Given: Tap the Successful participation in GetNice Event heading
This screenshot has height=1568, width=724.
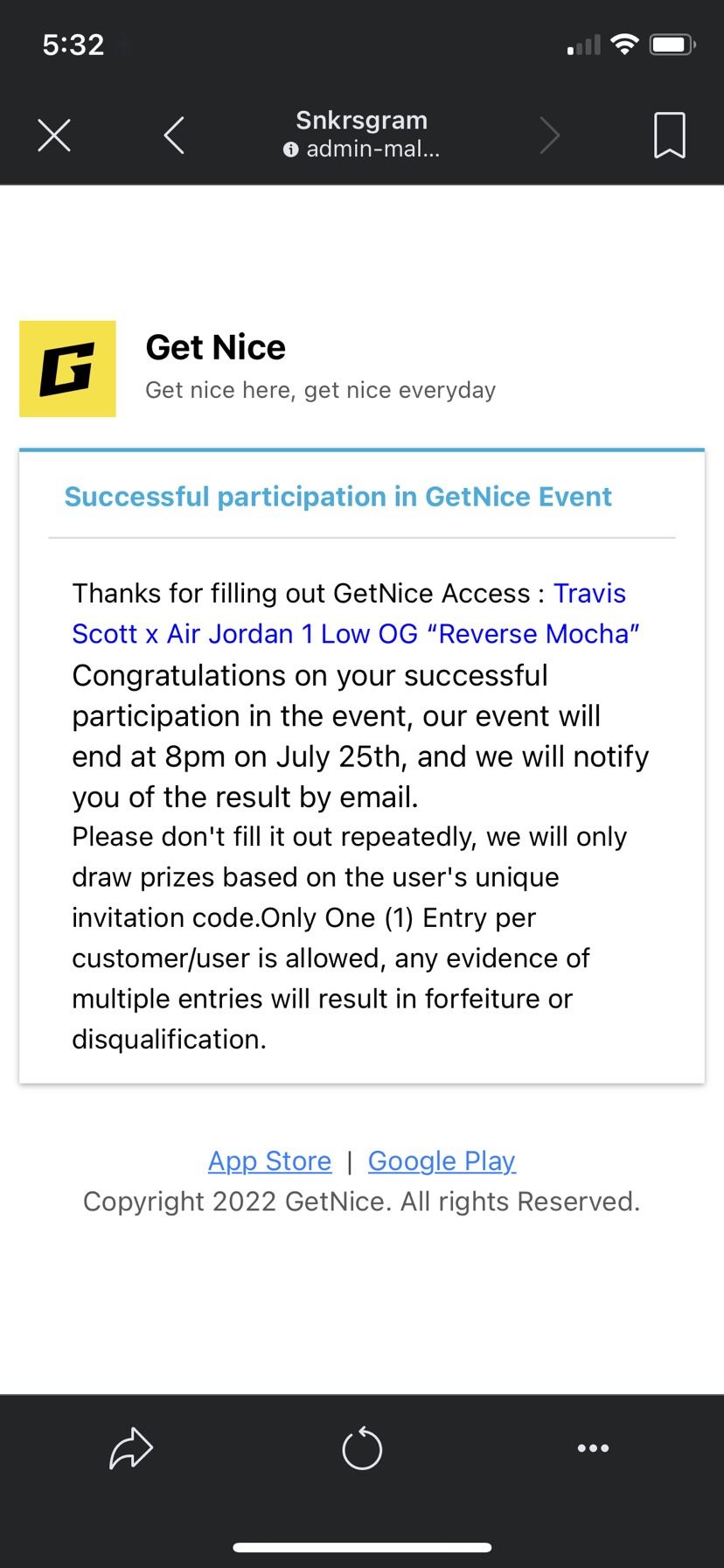Looking at the screenshot, I should (338, 497).
